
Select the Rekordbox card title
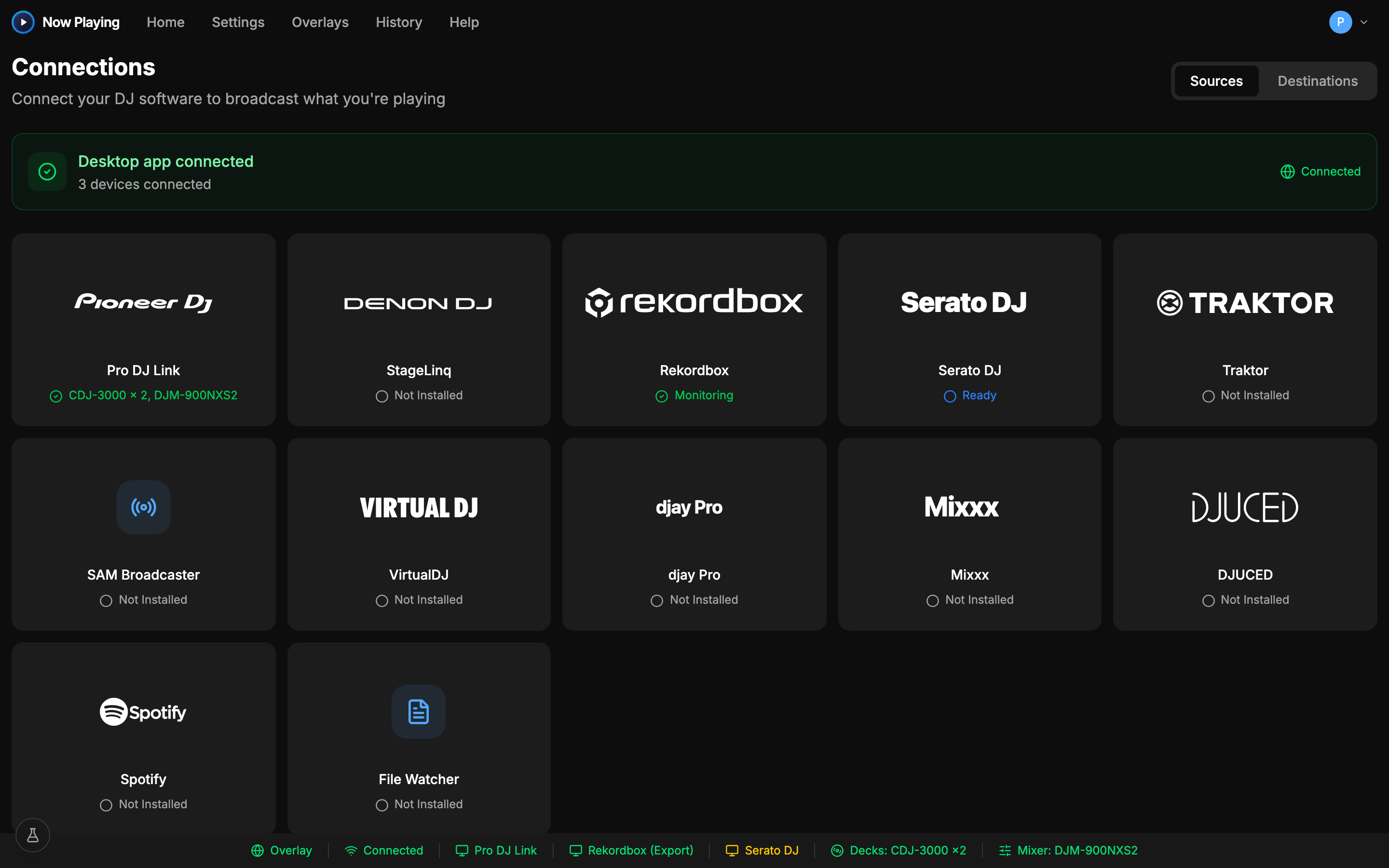(694, 370)
